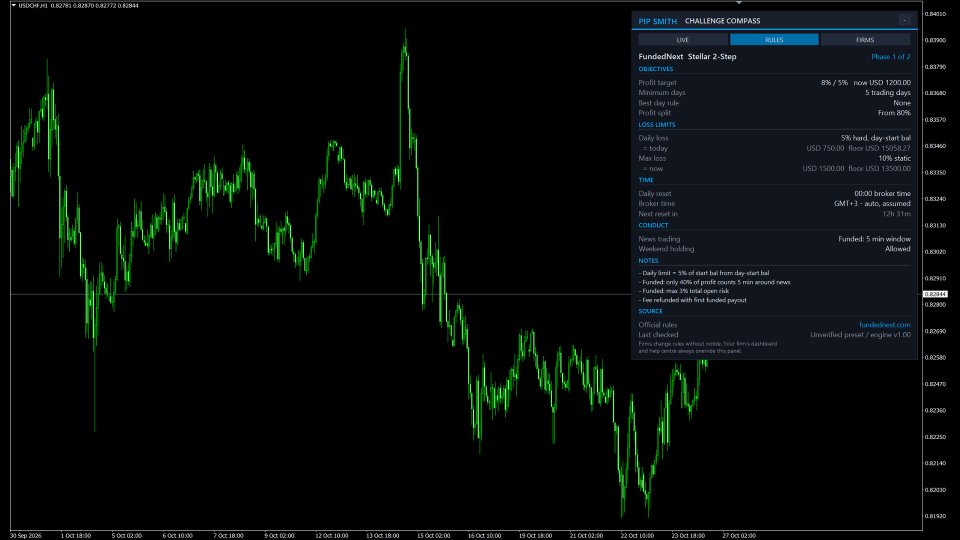Screen dimensions: 960x540
Task: Click the "5% hard, day-start bal" value
Action: click(876, 138)
